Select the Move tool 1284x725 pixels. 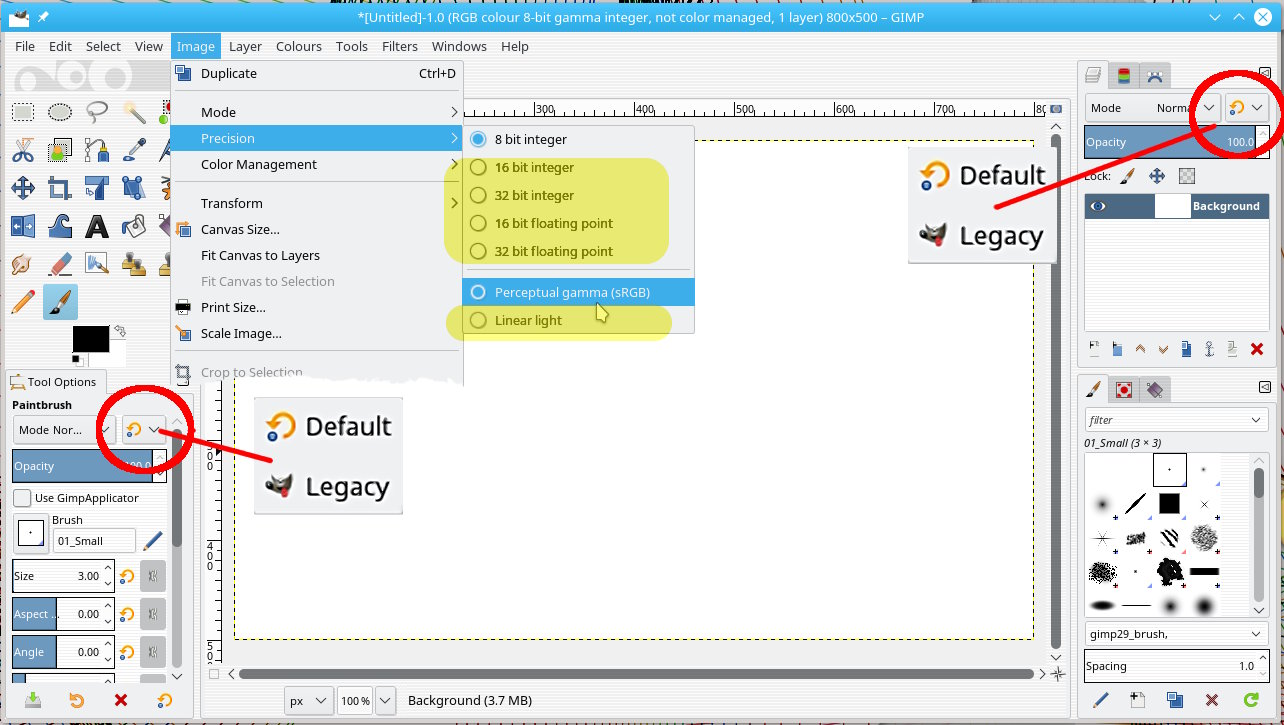(23, 188)
